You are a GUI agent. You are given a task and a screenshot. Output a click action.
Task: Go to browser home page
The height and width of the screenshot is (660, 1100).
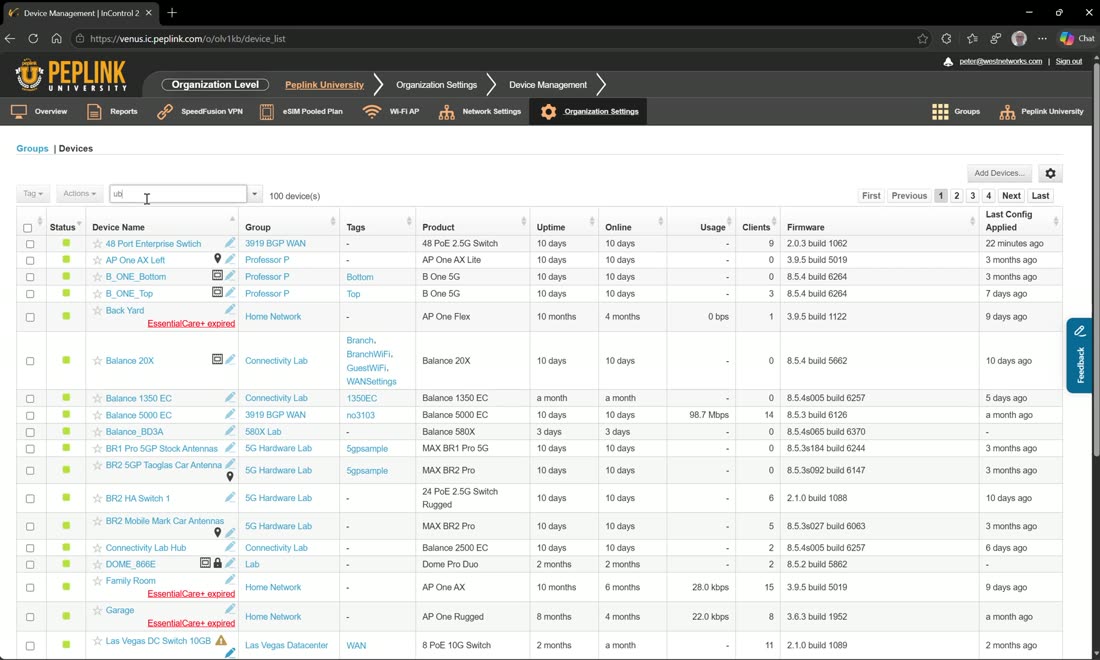click(x=56, y=39)
